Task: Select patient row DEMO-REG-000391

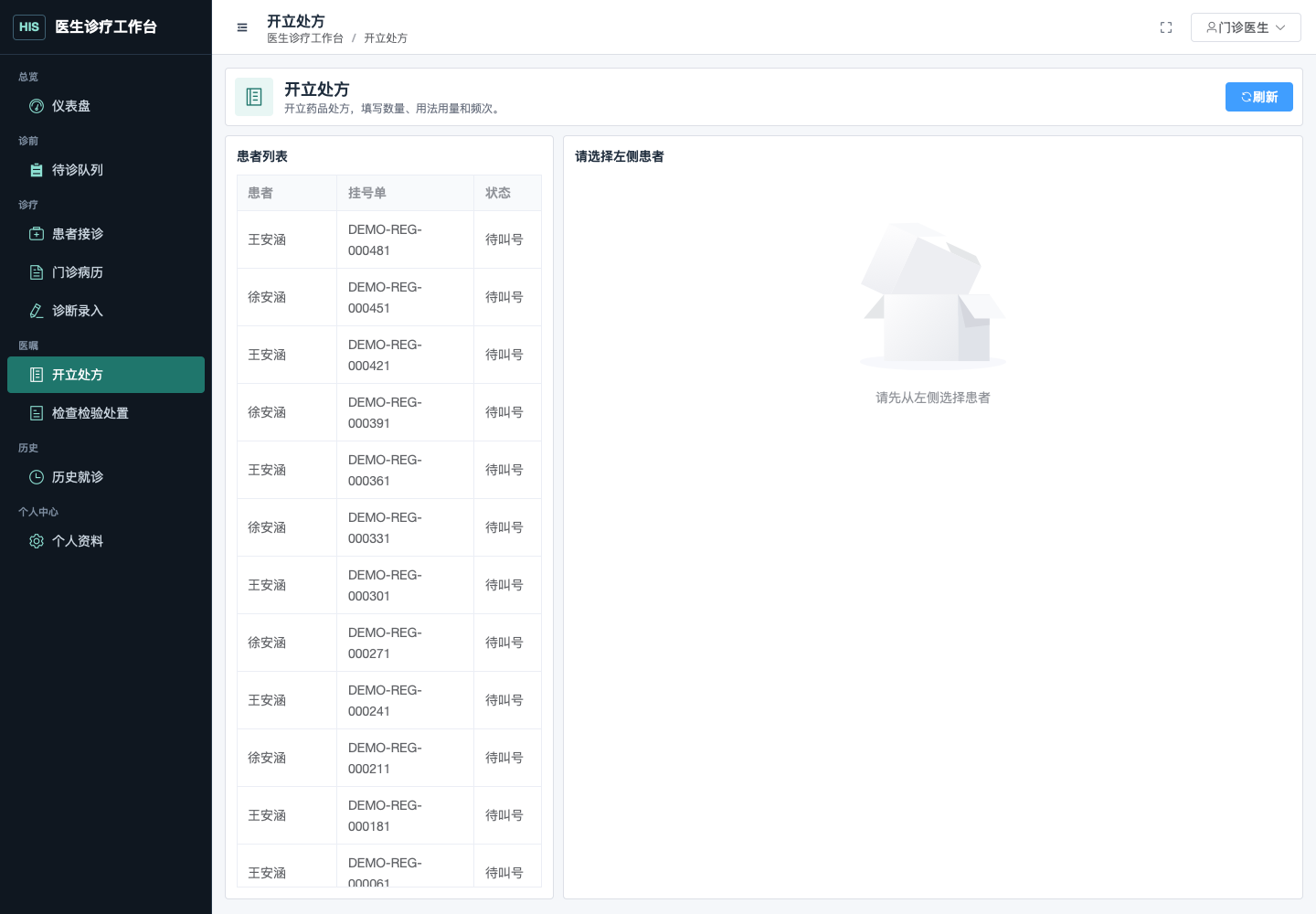Action: pos(389,412)
